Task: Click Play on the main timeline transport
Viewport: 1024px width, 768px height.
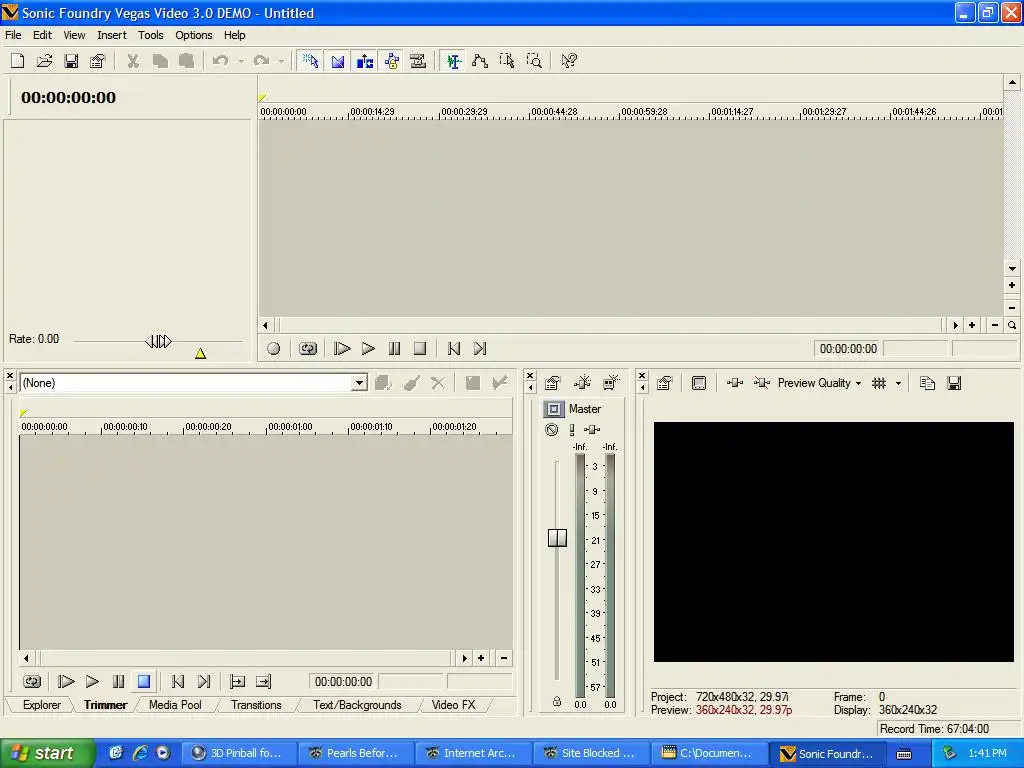Action: coord(368,349)
